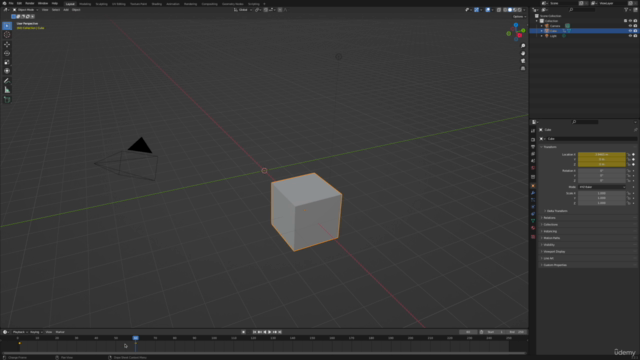
Task: Select the Move tool
Action: [7, 44]
